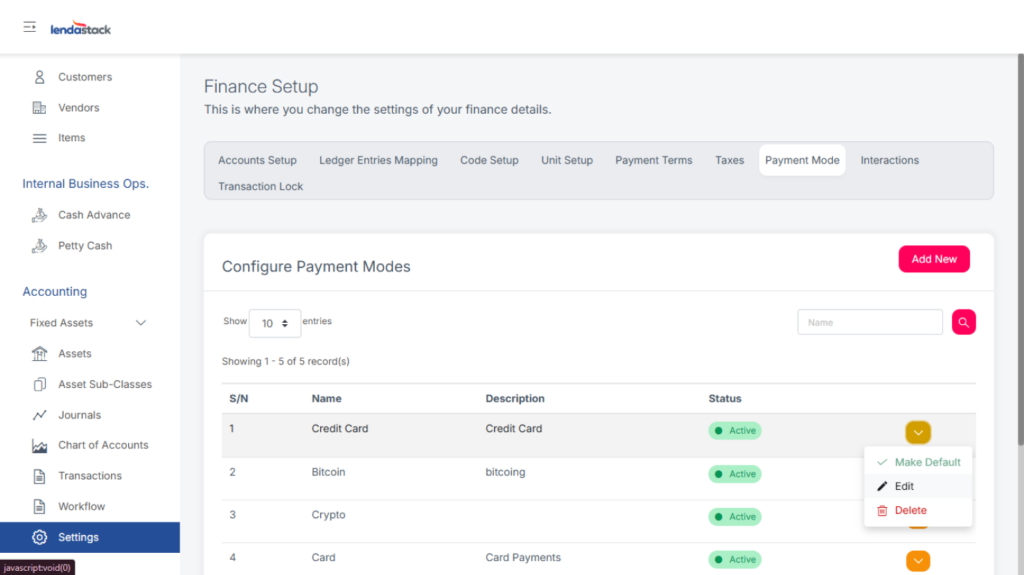Click the Settings gear icon in sidebar
The width and height of the screenshot is (1024, 575).
tap(40, 537)
